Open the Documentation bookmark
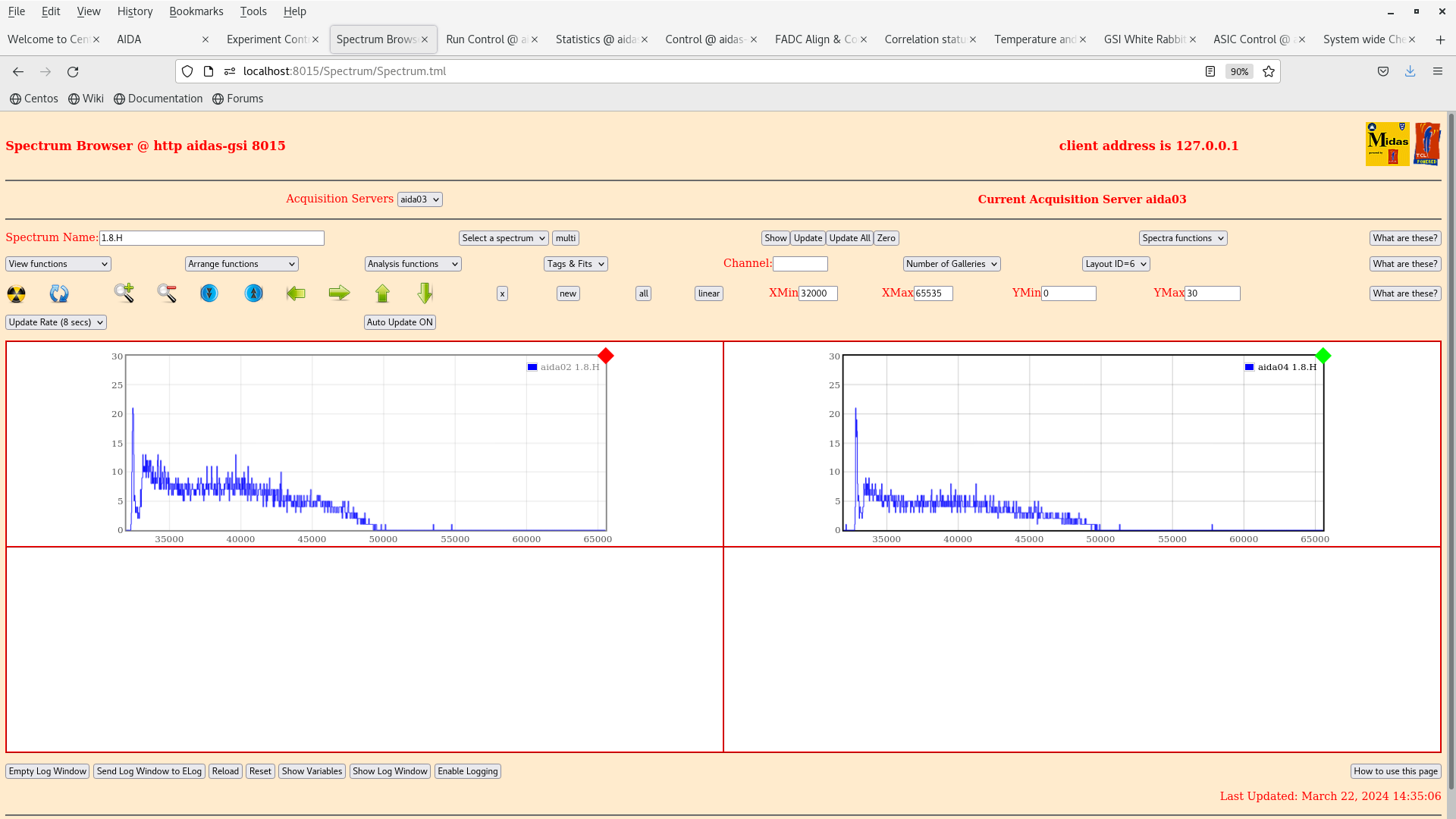Viewport: 1456px width, 819px height. point(158,99)
